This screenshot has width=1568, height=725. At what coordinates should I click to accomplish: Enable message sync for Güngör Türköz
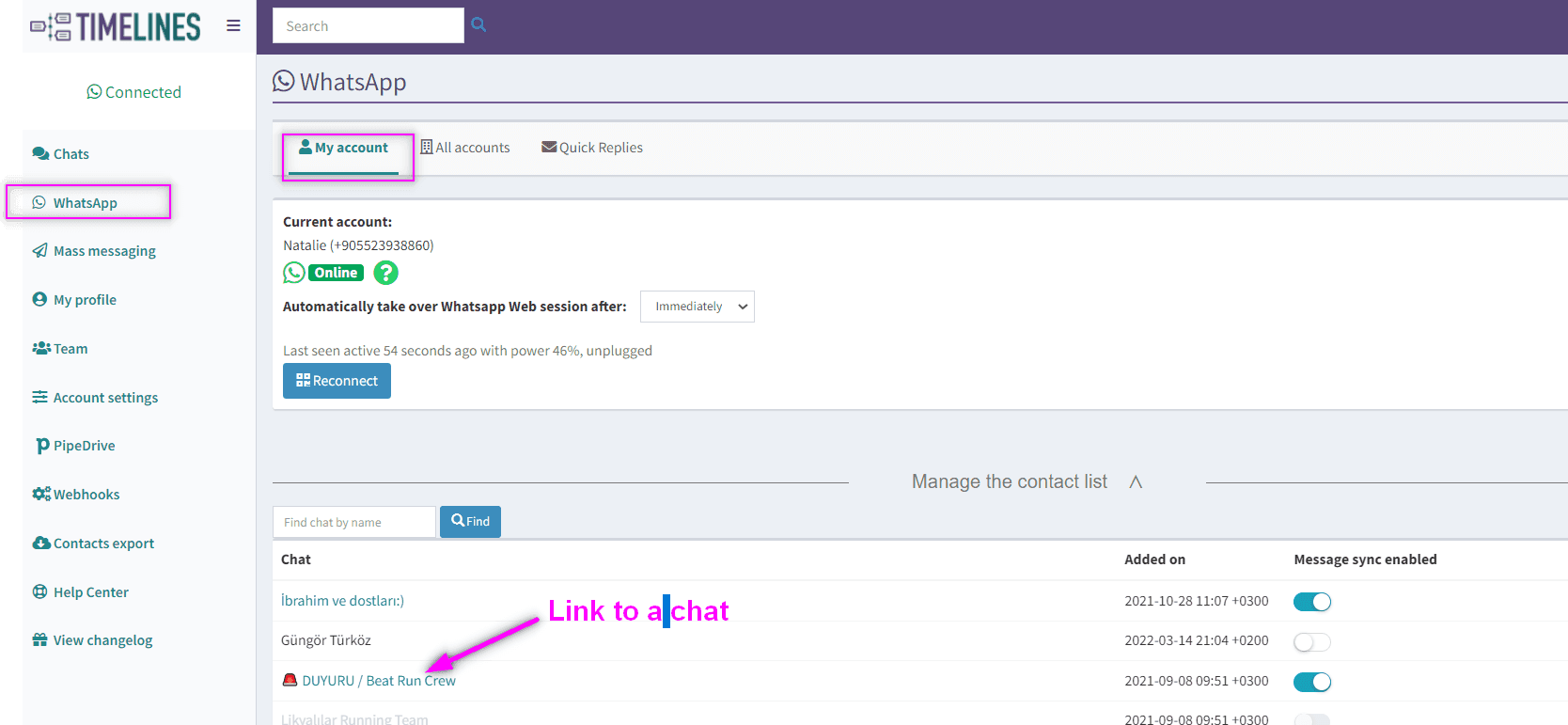1311,642
